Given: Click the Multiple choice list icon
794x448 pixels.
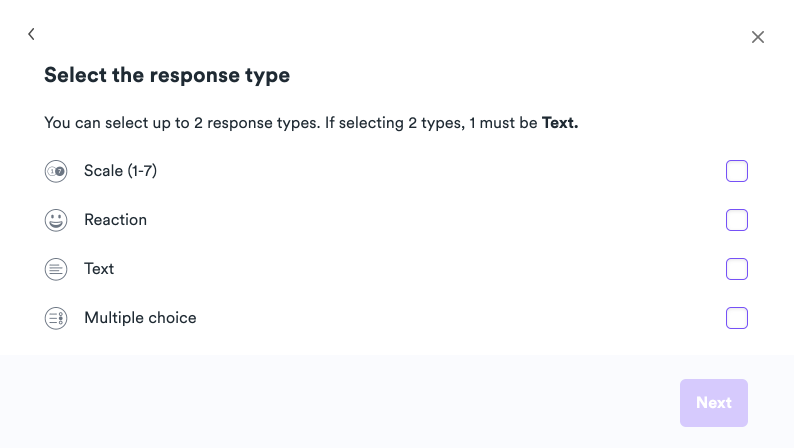Looking at the screenshot, I should (x=56, y=318).
